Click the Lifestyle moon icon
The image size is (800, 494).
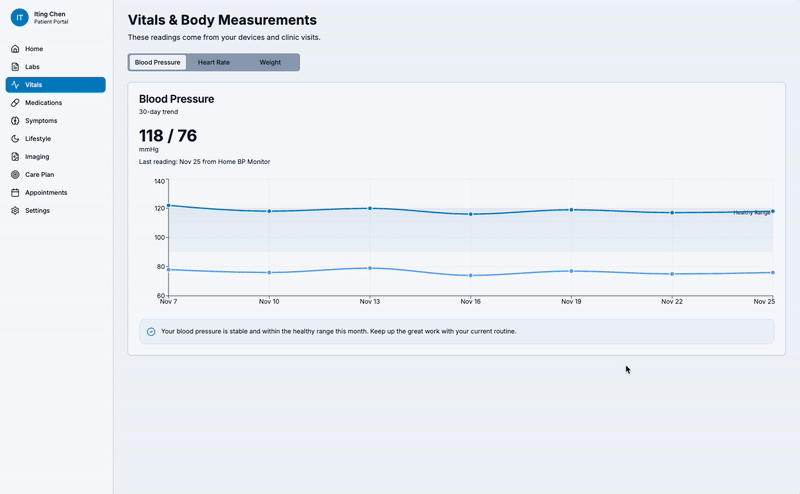point(15,139)
